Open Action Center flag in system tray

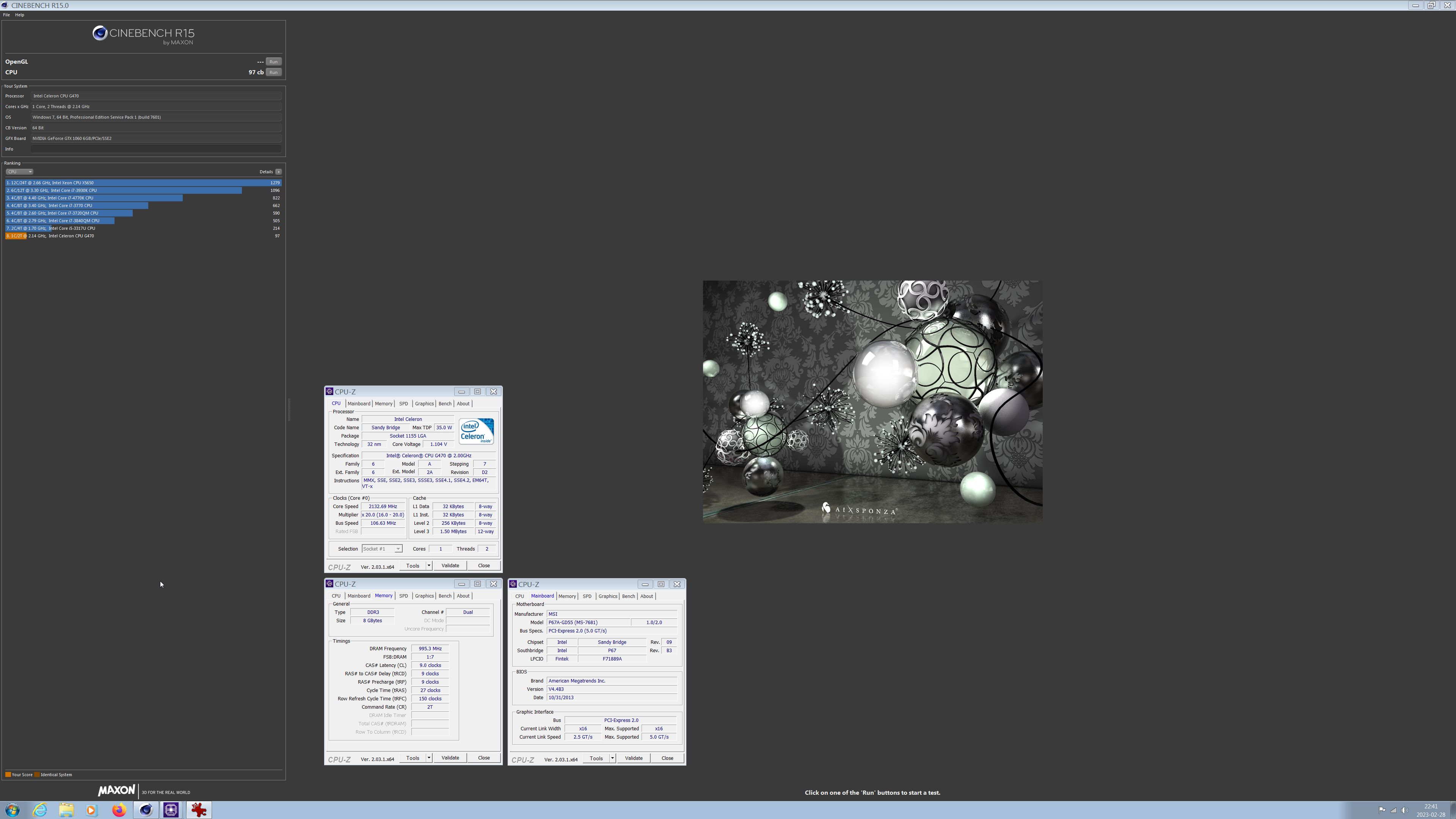(1381, 810)
